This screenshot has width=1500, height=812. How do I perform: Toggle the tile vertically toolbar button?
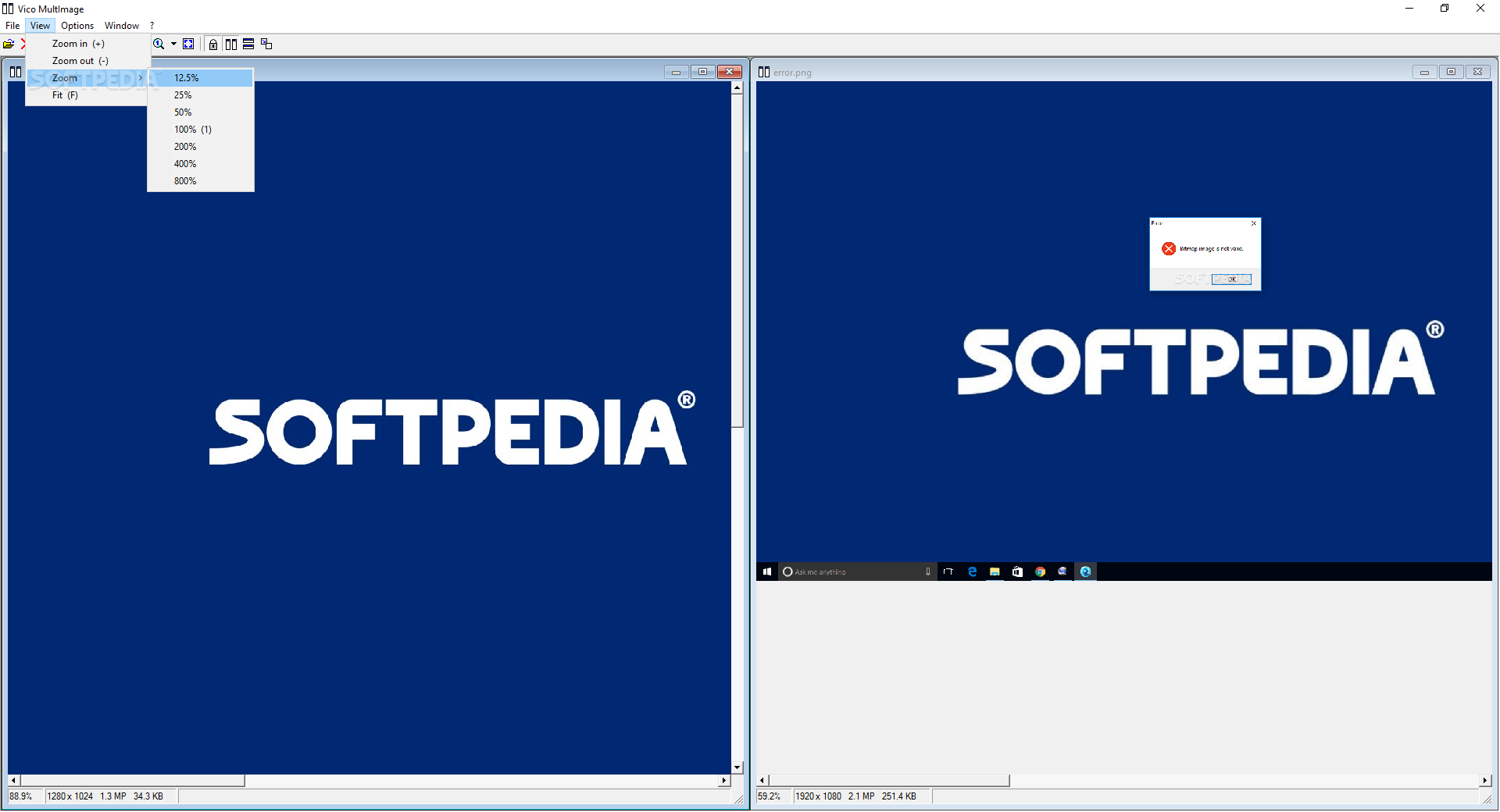[x=231, y=44]
